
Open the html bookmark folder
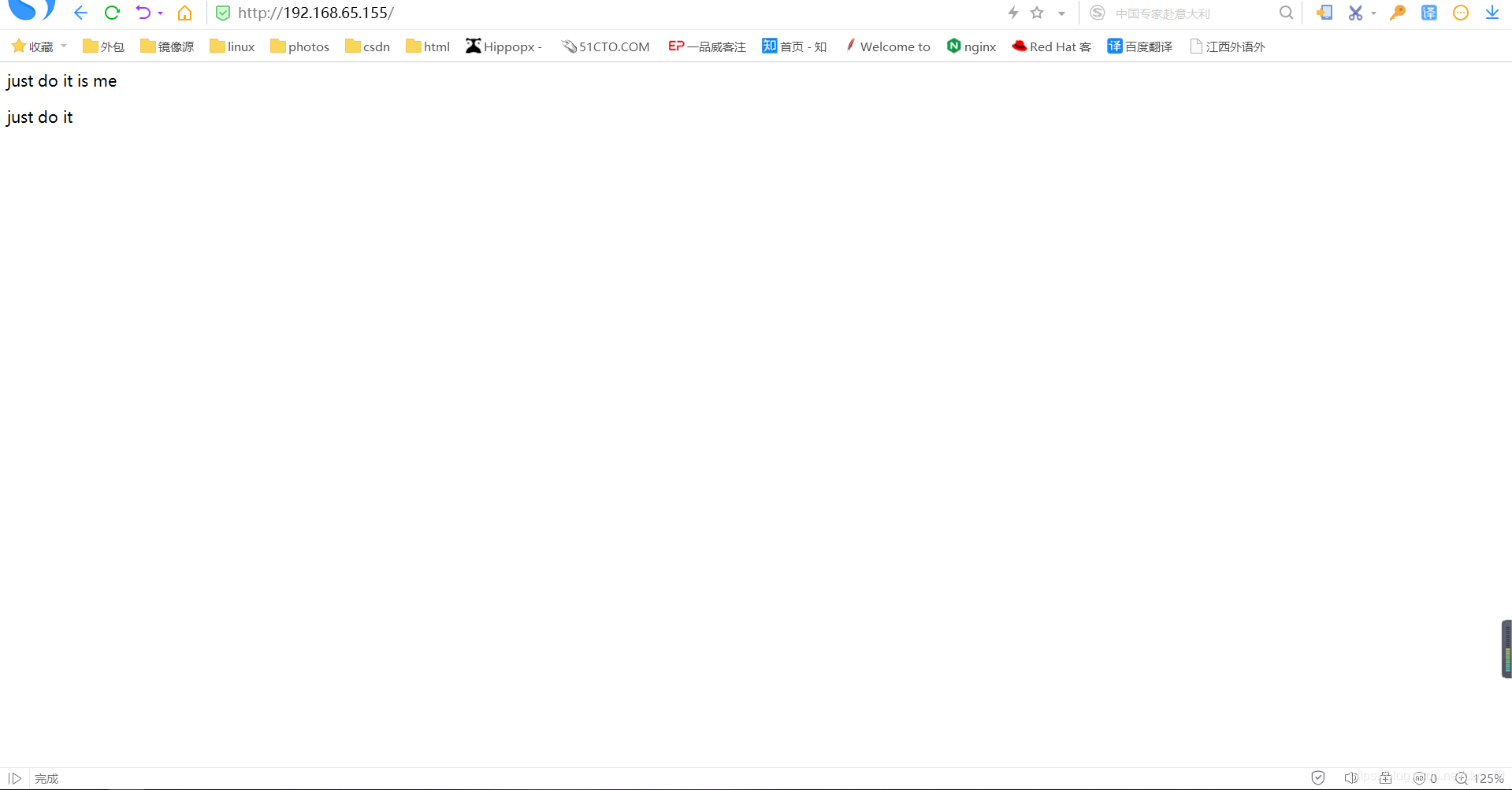(x=428, y=46)
